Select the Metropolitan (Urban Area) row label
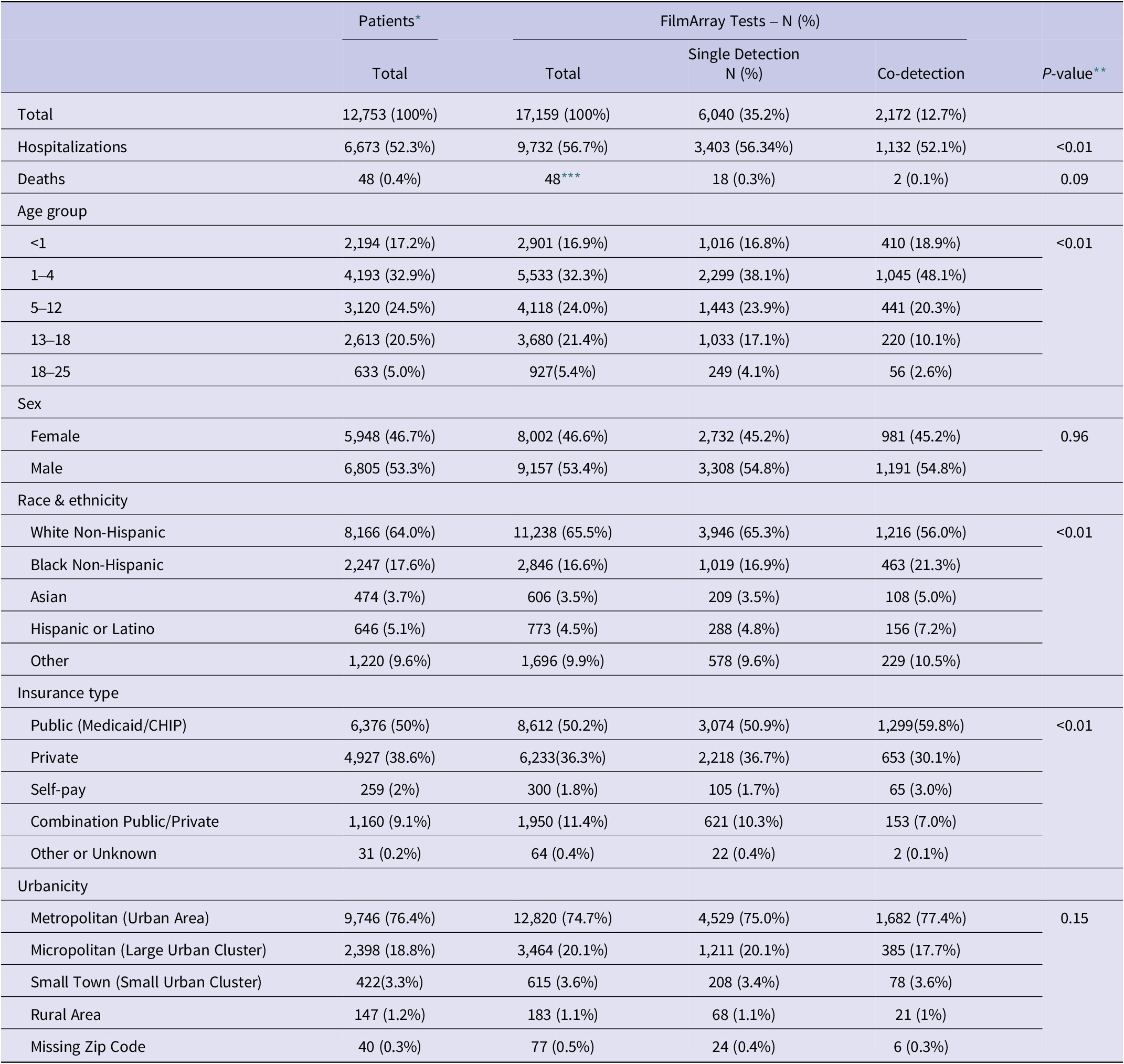This screenshot has width=1124, height=1064. click(x=120, y=918)
